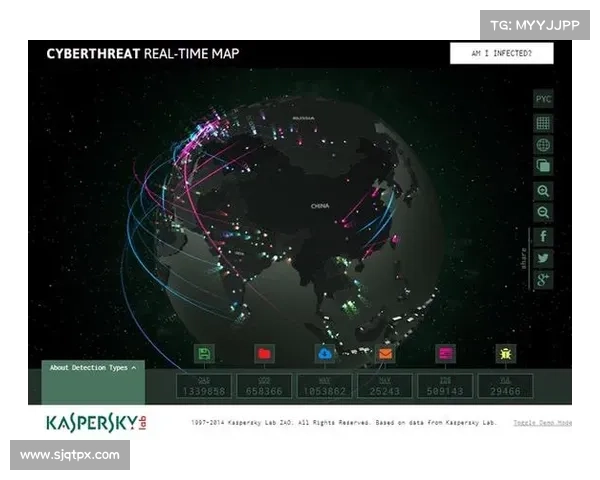Click the Toggle Demo Mode link
The height and width of the screenshot is (480, 600).
(x=542, y=423)
